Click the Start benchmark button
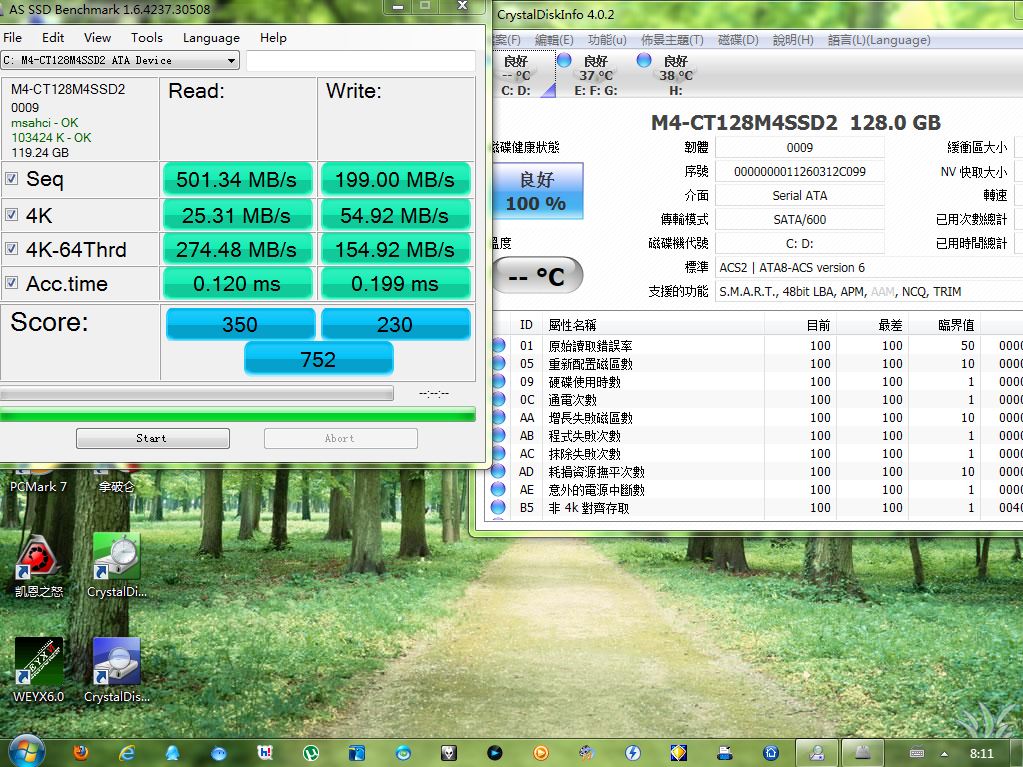The width and height of the screenshot is (1023, 767). (x=153, y=438)
